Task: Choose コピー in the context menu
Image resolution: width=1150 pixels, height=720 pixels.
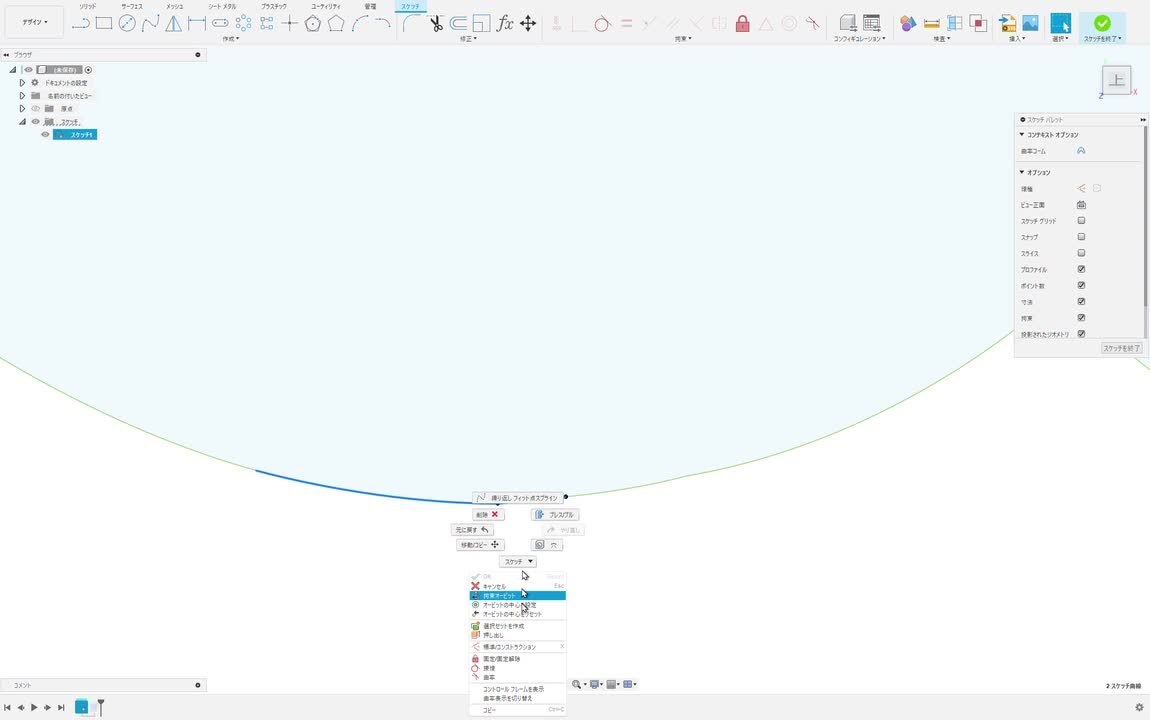Action: [518, 710]
